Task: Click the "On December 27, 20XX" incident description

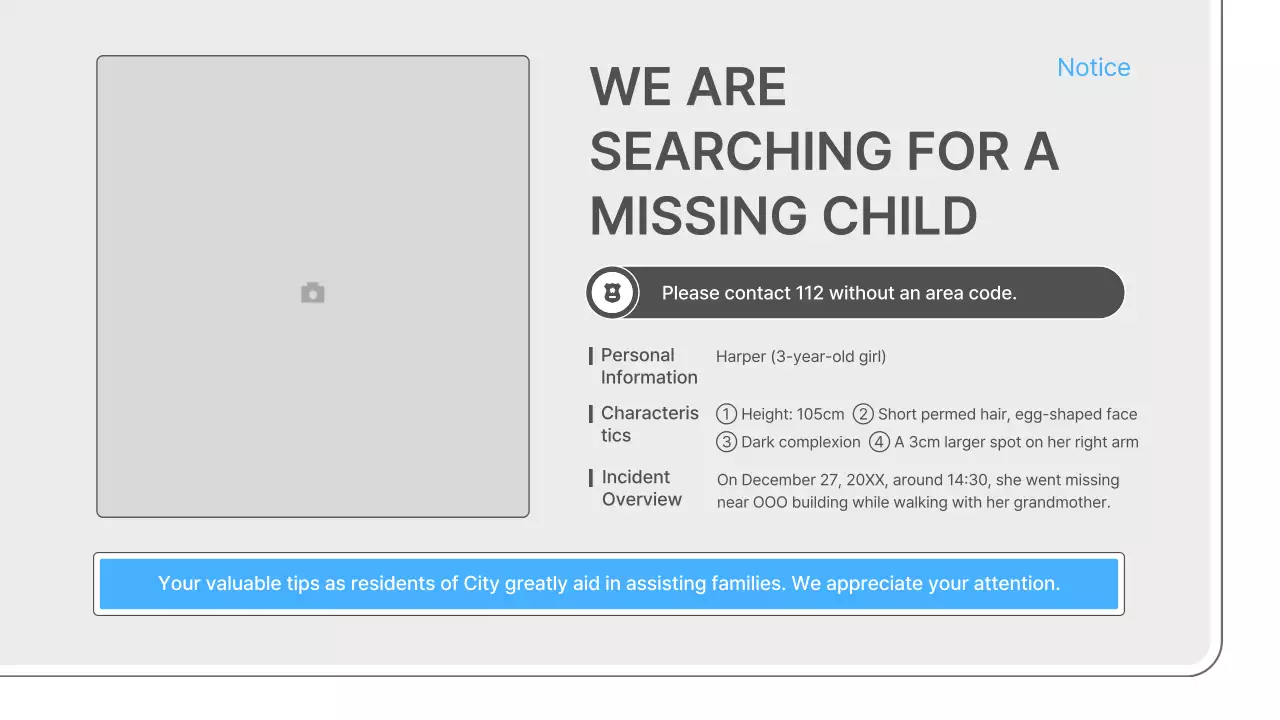Action: tap(917, 491)
